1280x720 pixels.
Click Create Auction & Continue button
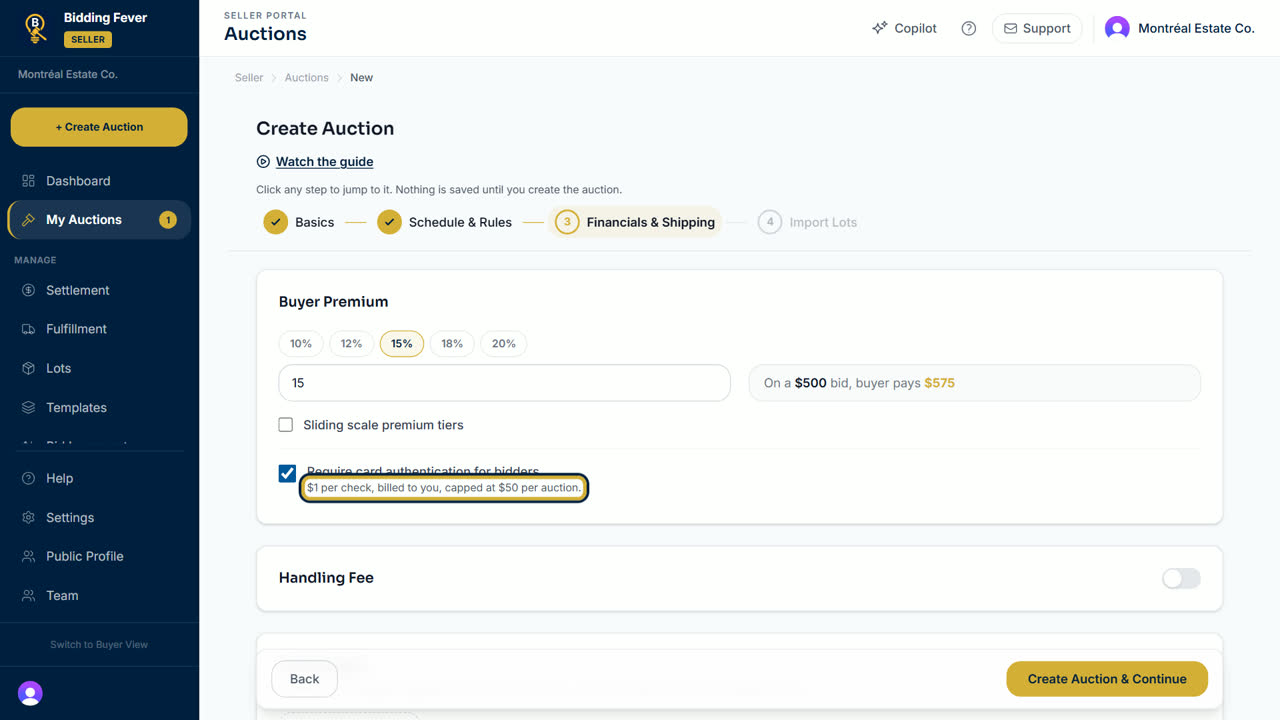[x=1107, y=679]
